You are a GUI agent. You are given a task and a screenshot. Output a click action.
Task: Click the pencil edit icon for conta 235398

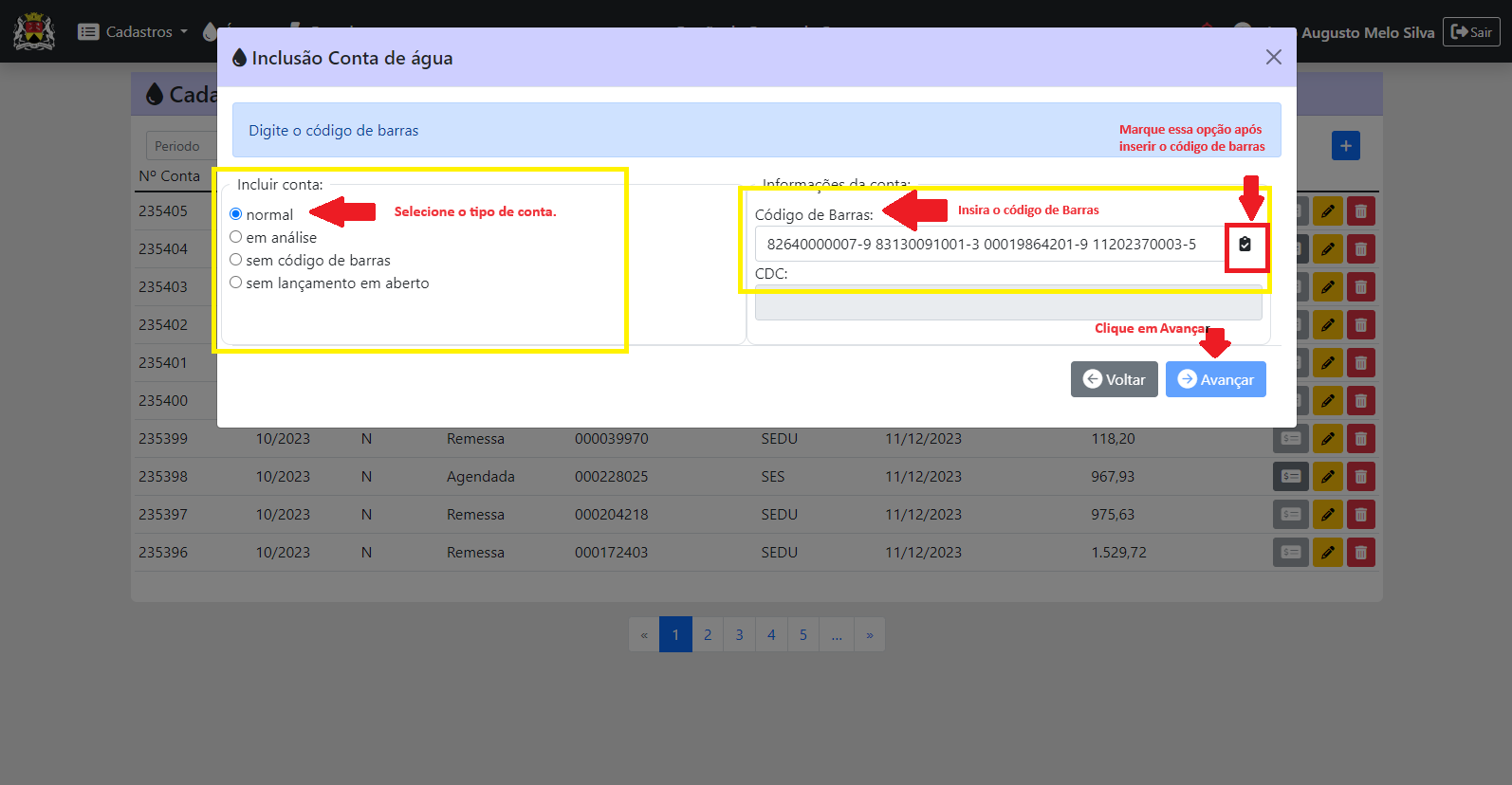(x=1327, y=477)
